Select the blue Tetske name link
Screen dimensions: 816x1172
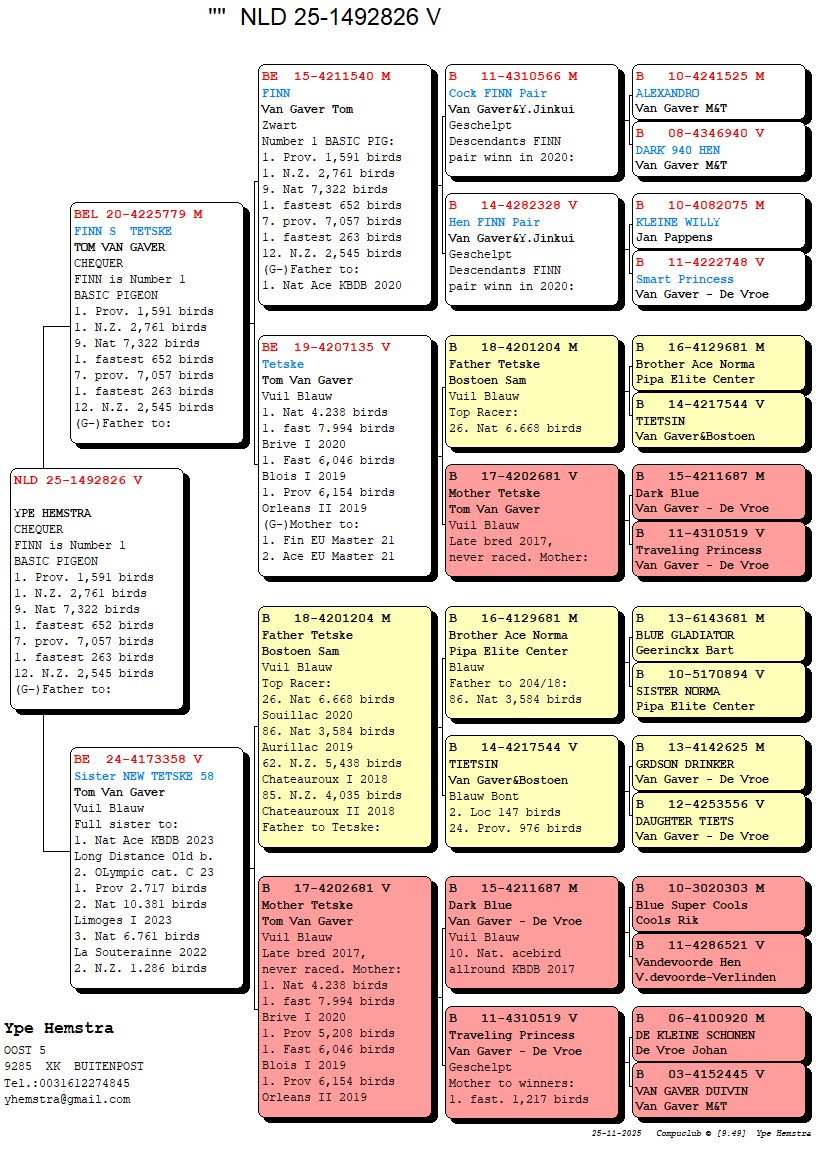coord(283,364)
